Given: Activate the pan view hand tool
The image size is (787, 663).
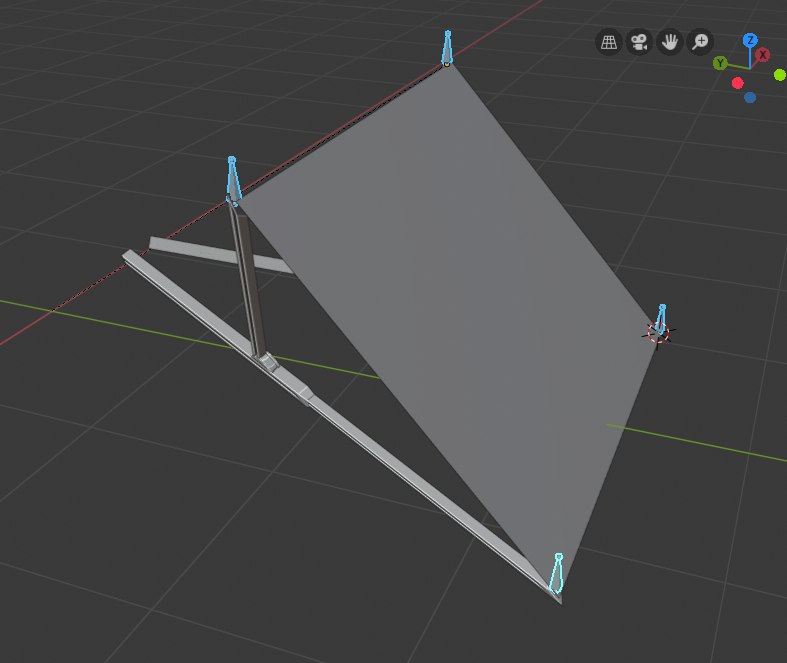Looking at the screenshot, I should 670,42.
